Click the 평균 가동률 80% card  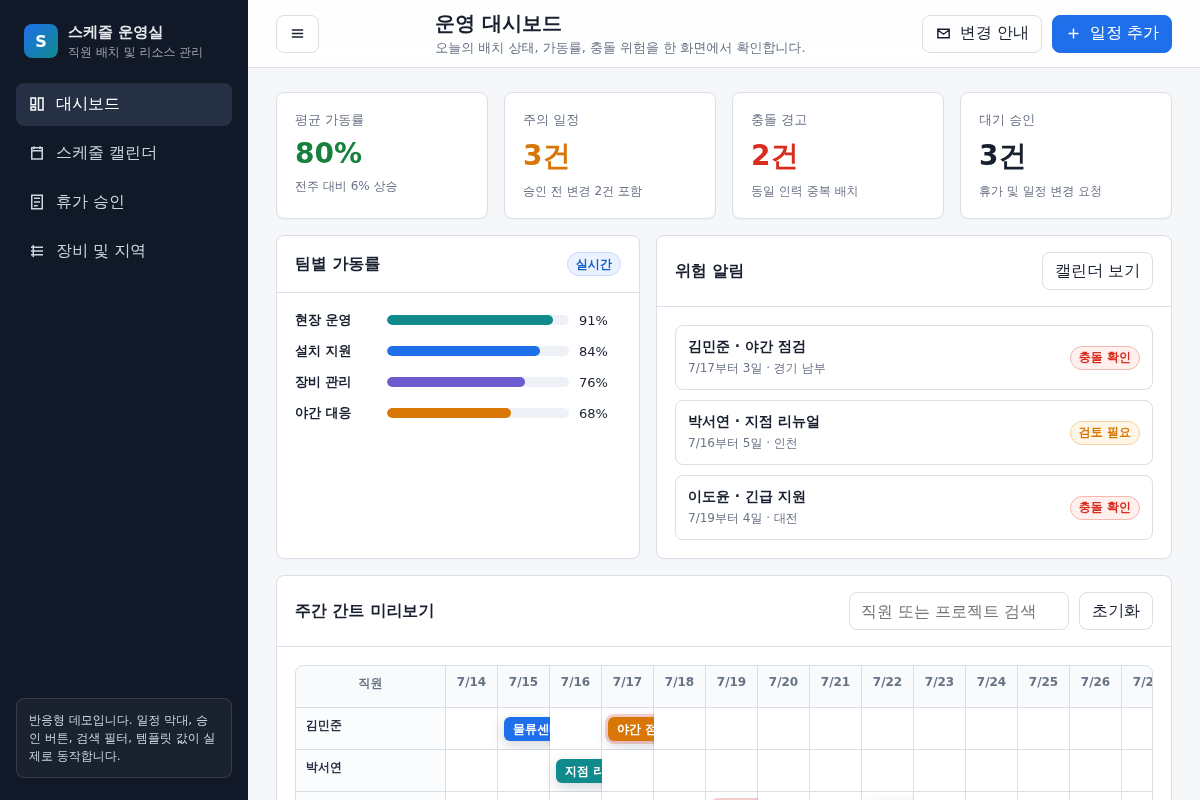[382, 155]
